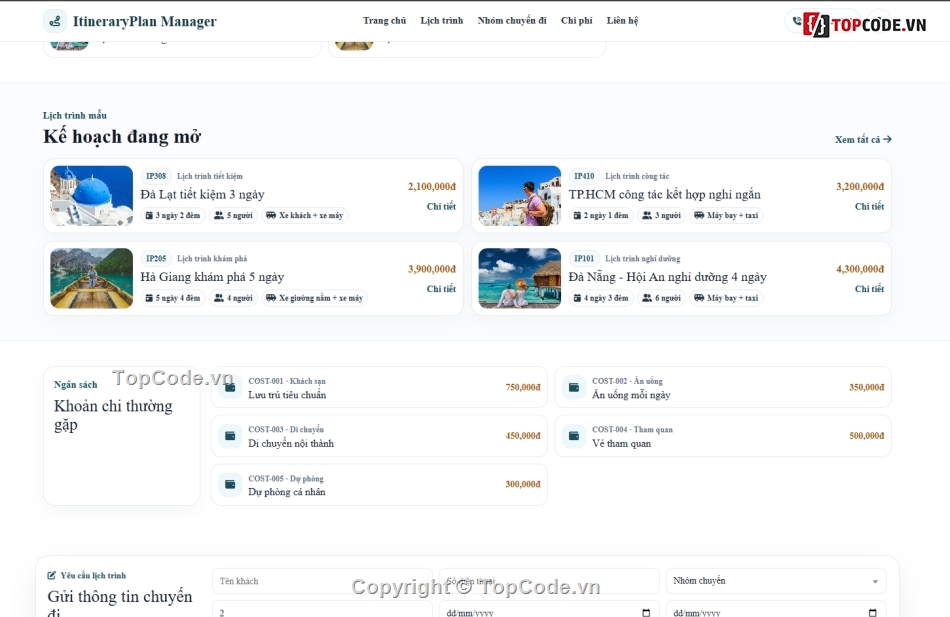Click wallet icon for COST-001 Khách sạn
The width and height of the screenshot is (950, 617).
[x=230, y=387]
